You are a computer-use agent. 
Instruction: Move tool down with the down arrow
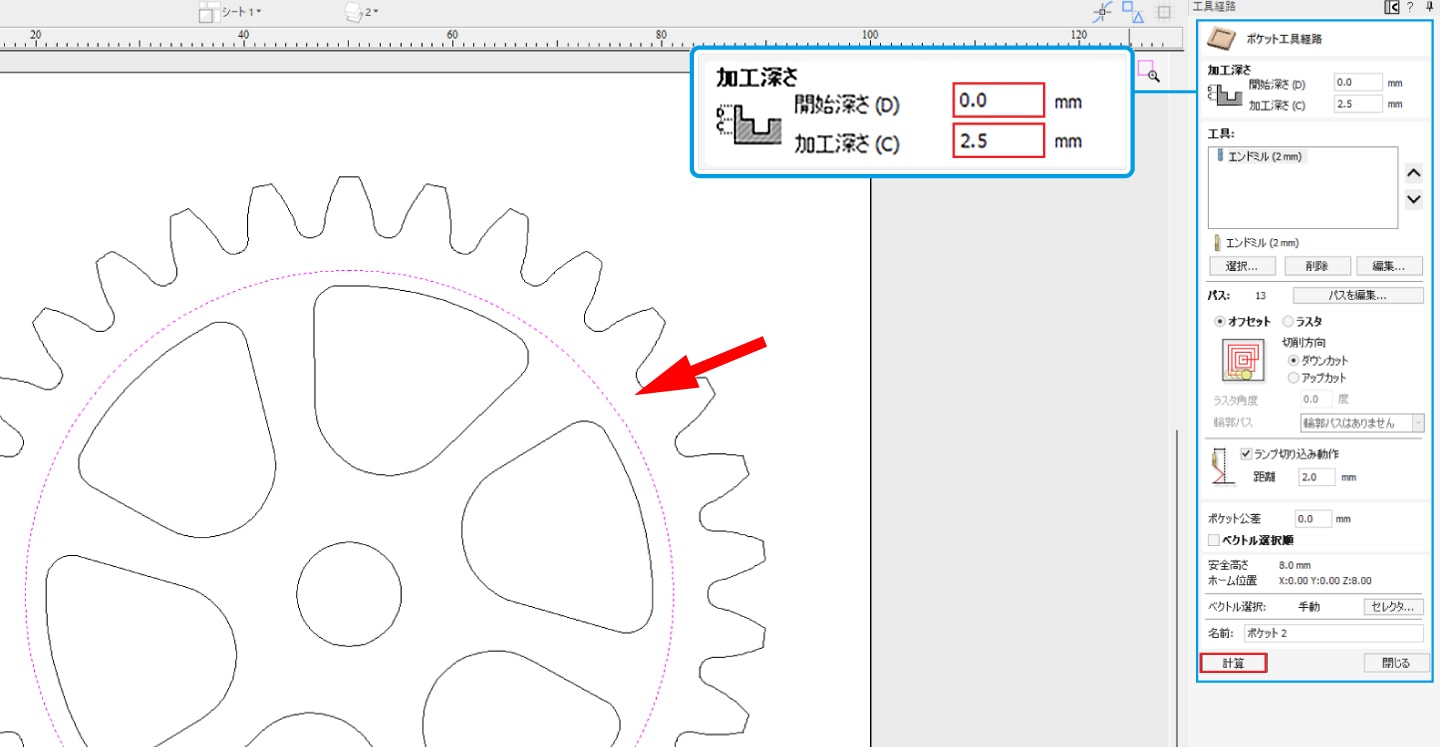[1413, 199]
